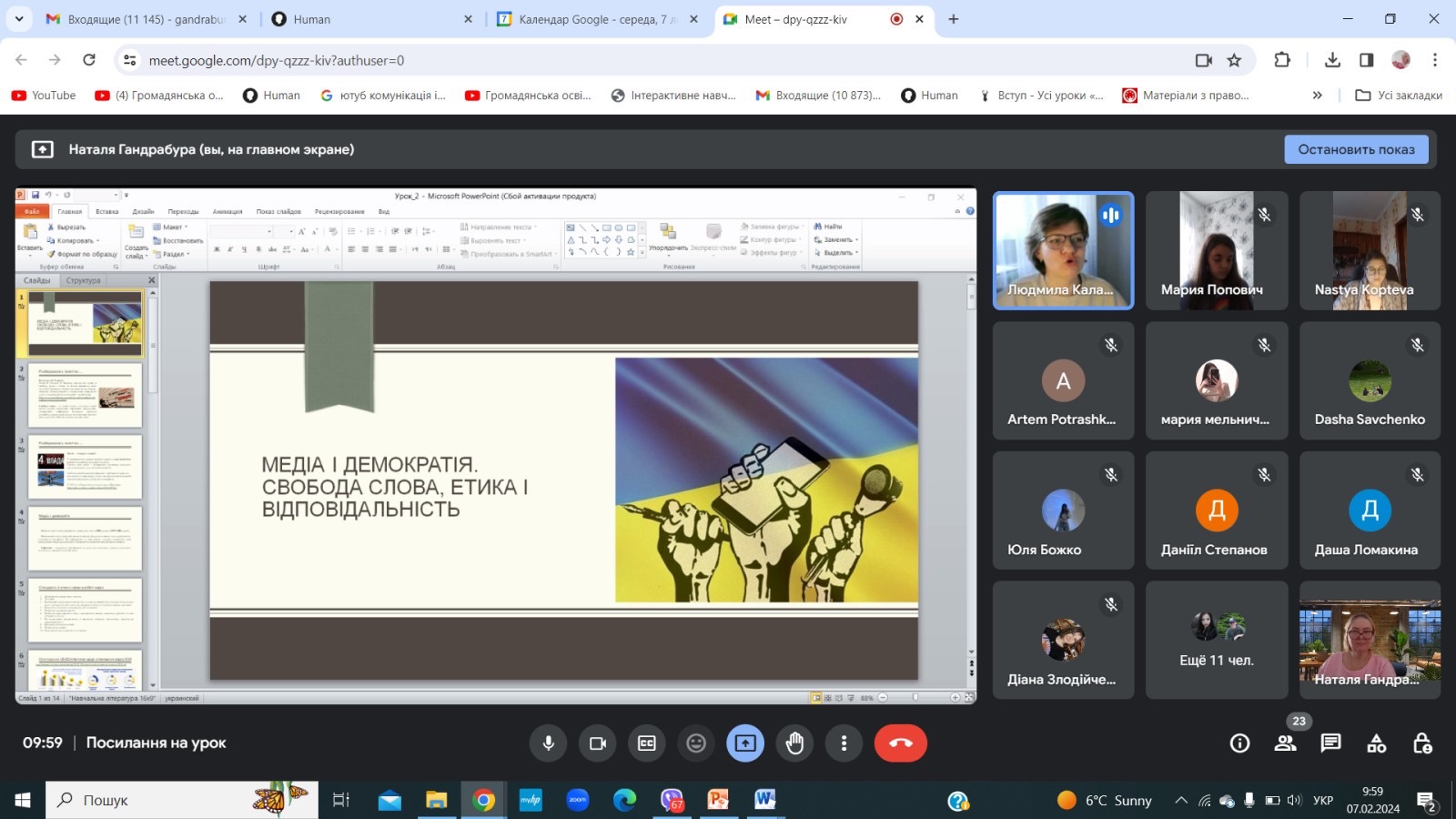The image size is (1456, 819).
Task: Switch to Структура pane tab
Action: [83, 280]
